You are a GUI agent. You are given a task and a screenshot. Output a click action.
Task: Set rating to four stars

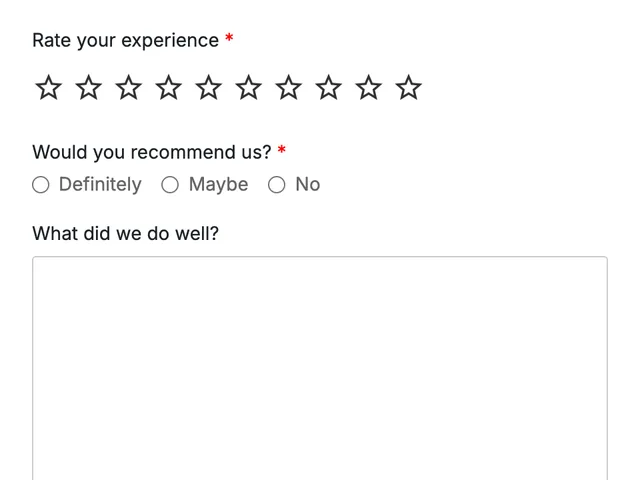point(169,87)
